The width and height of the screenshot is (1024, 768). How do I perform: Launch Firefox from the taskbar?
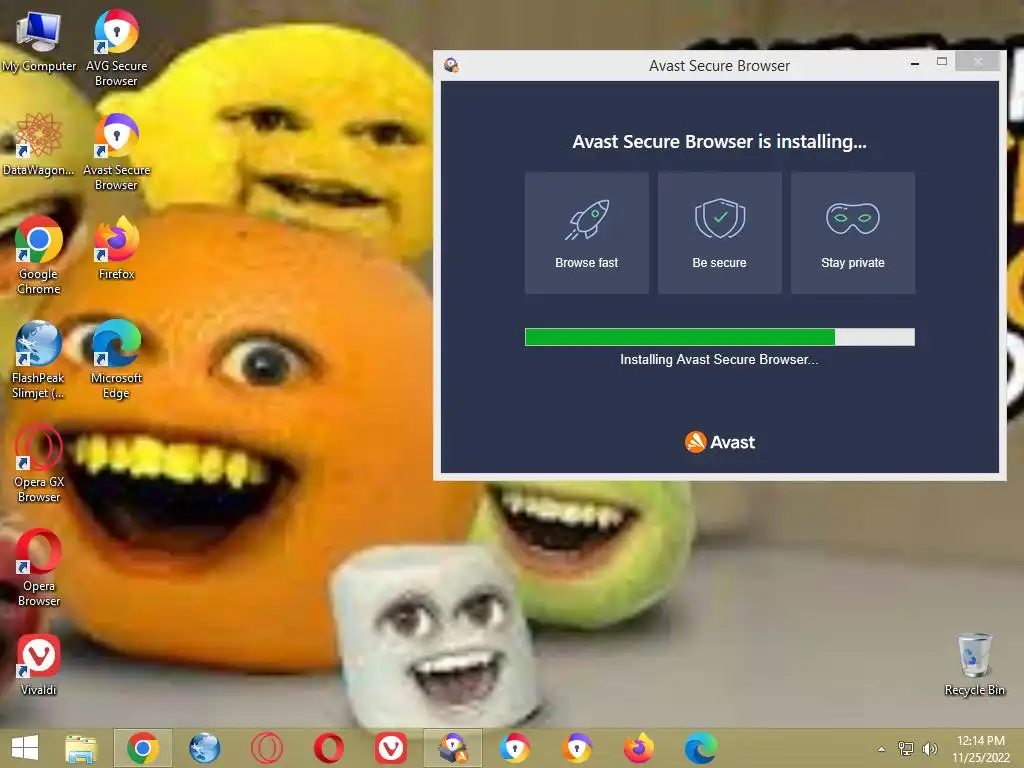pos(639,748)
